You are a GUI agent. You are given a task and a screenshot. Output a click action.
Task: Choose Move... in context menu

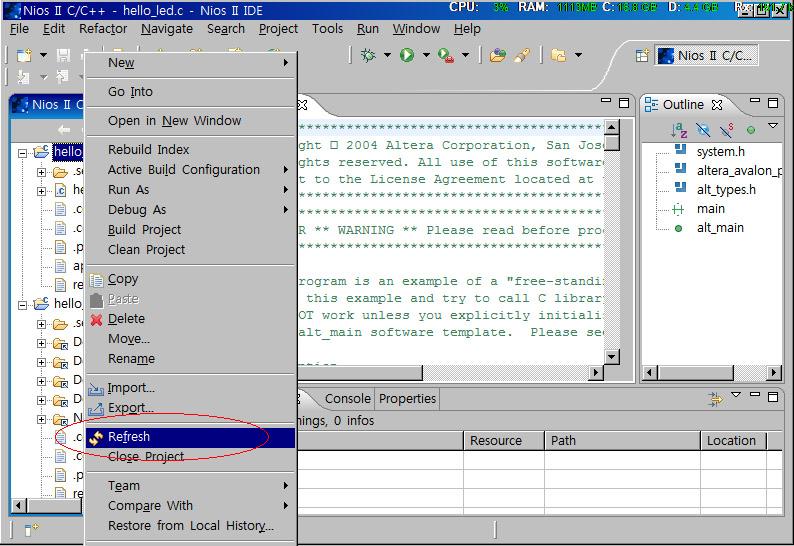coord(190,339)
